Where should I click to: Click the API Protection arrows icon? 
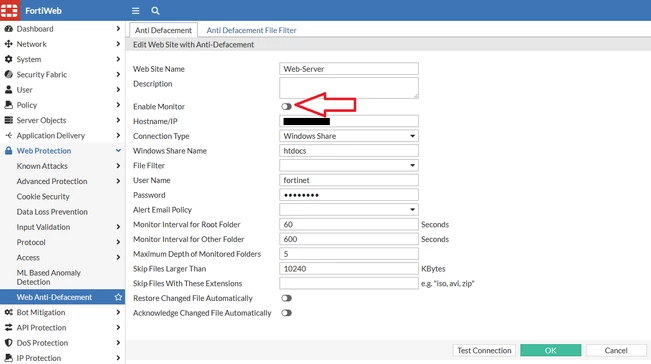pos(8,327)
